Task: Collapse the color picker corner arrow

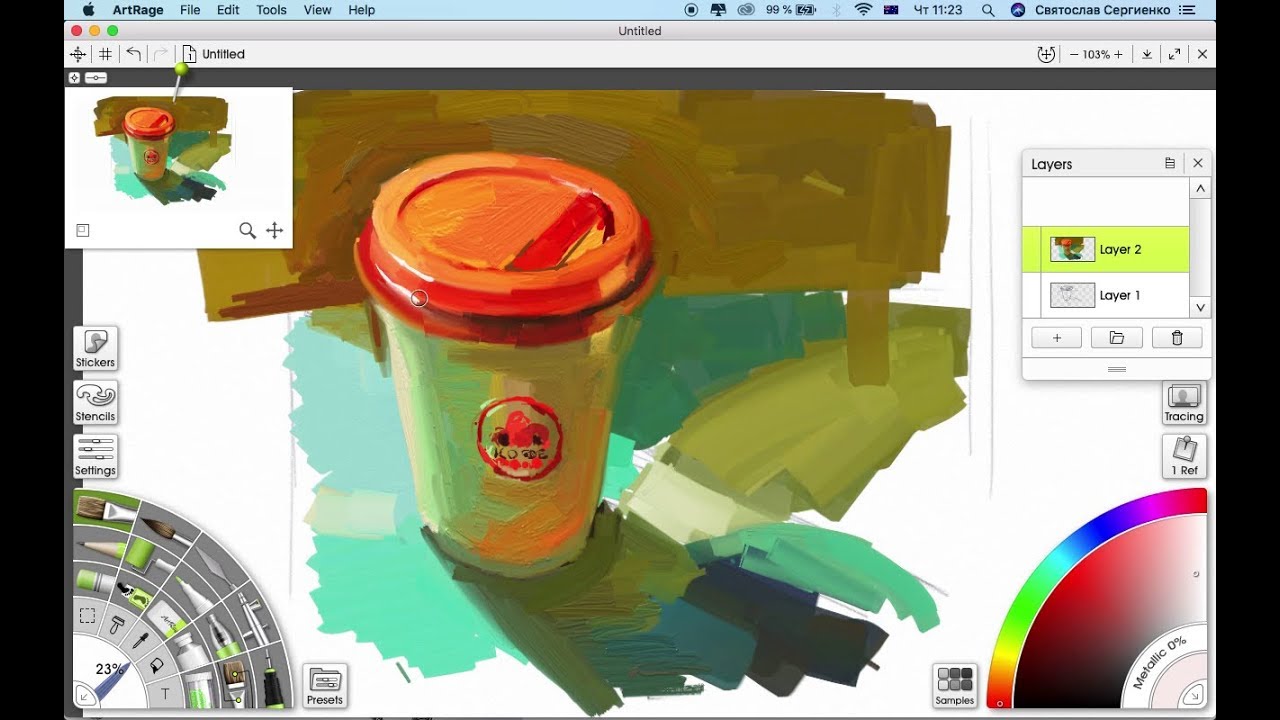Action: coord(1193,694)
